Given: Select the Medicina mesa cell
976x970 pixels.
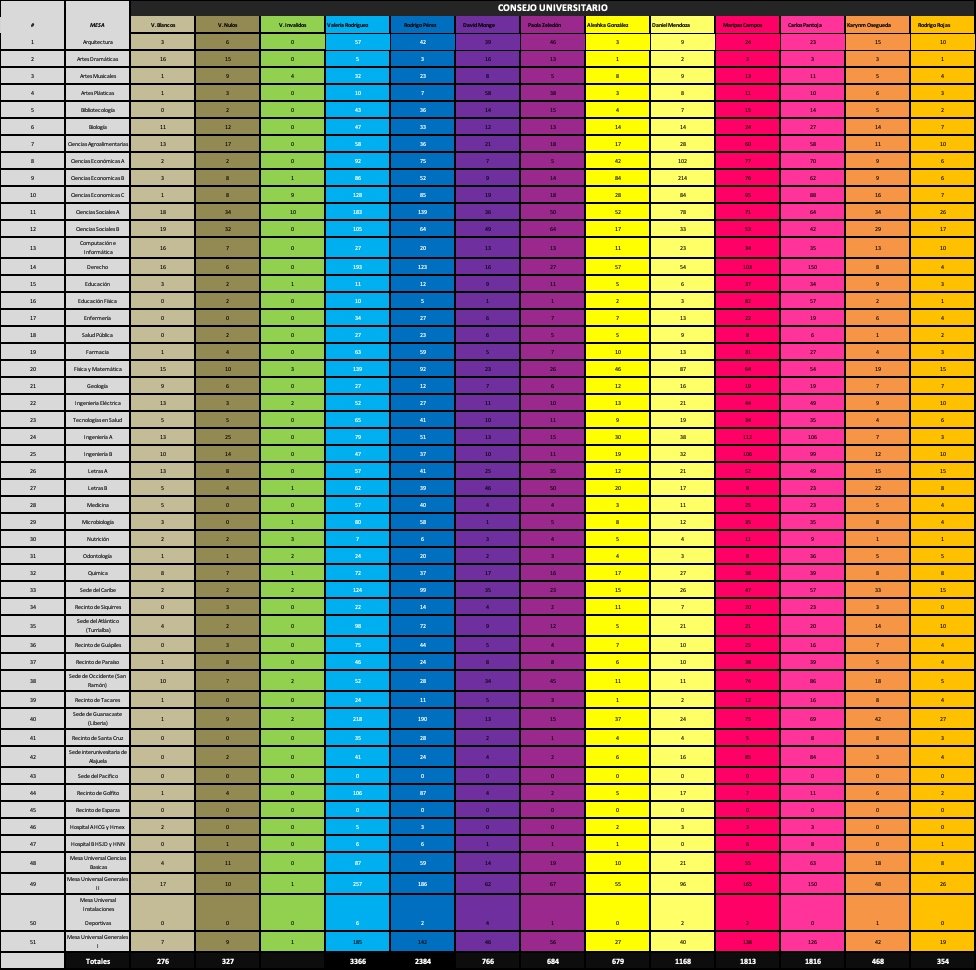Looking at the screenshot, I should coord(97,507).
